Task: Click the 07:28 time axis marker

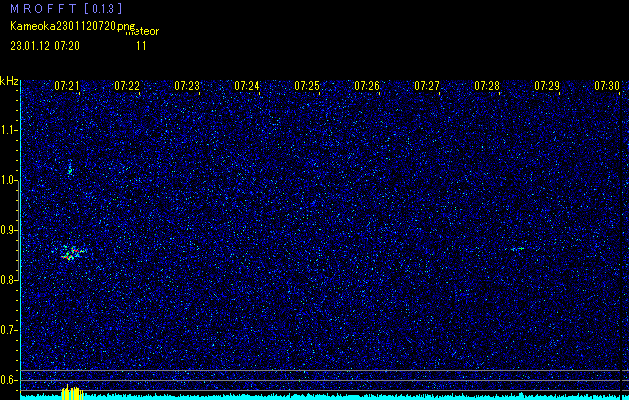Action: [x=487, y=86]
